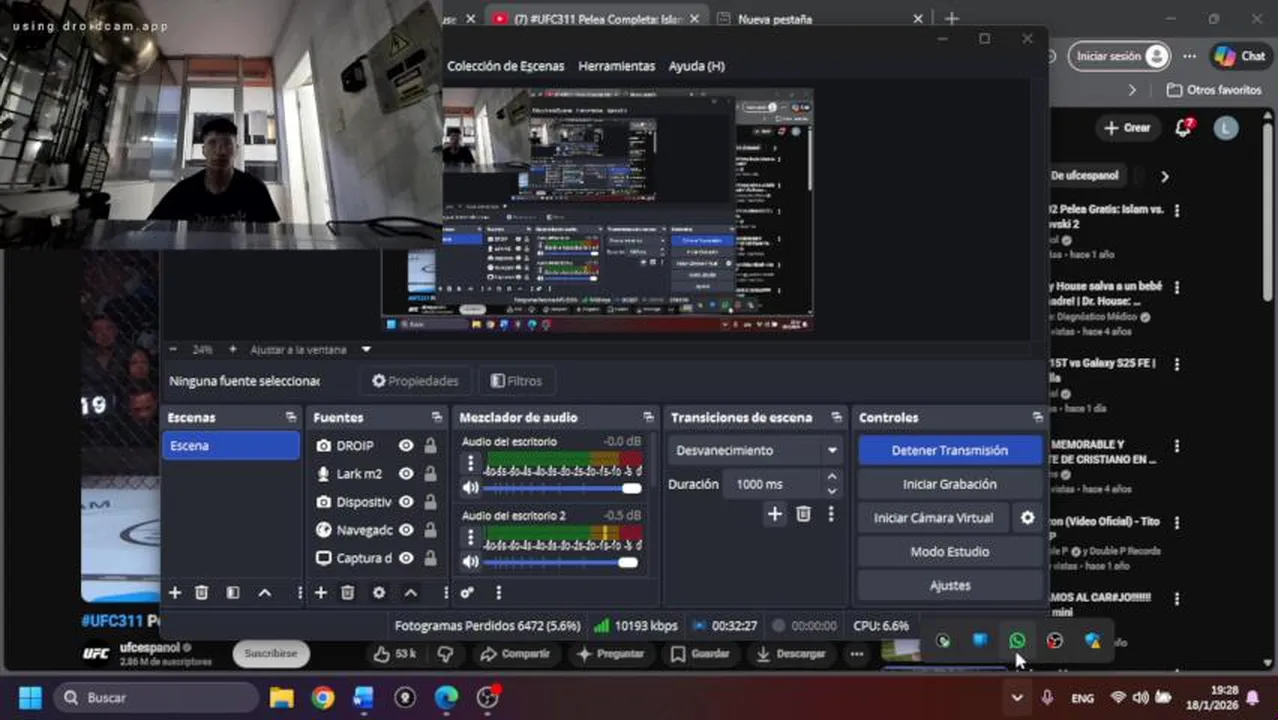
Task: Click Iniciar Grabación button
Action: point(950,484)
